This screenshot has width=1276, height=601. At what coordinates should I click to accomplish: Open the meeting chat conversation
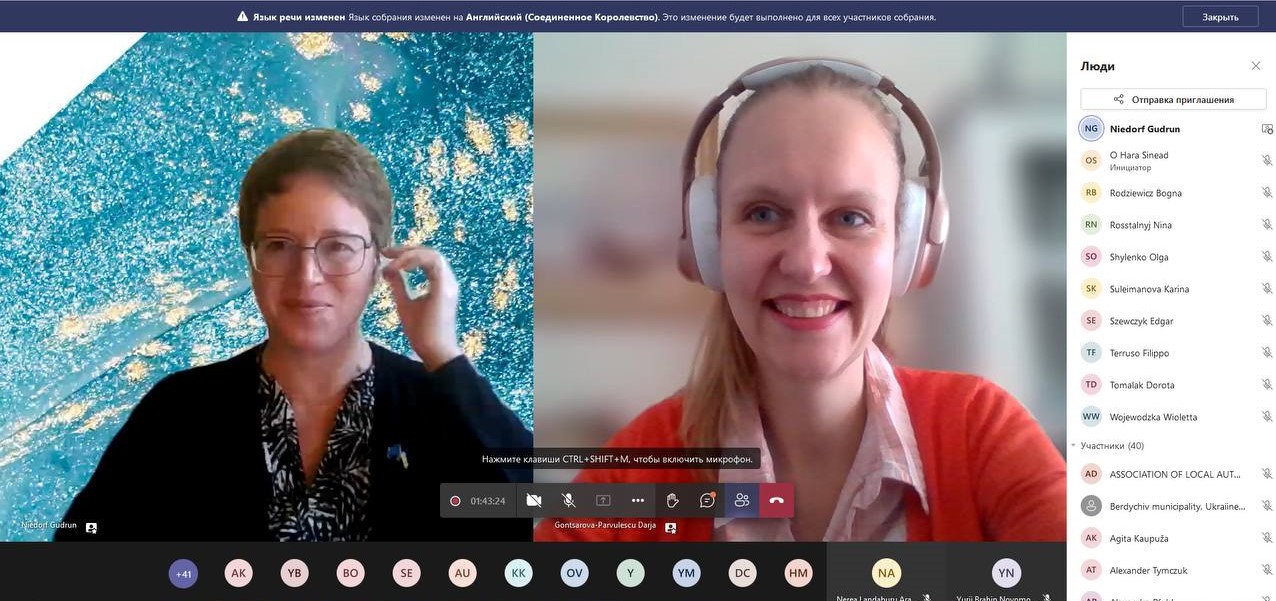(x=707, y=500)
